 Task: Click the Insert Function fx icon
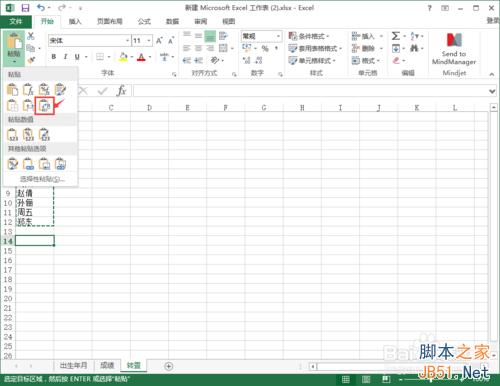coord(121,90)
